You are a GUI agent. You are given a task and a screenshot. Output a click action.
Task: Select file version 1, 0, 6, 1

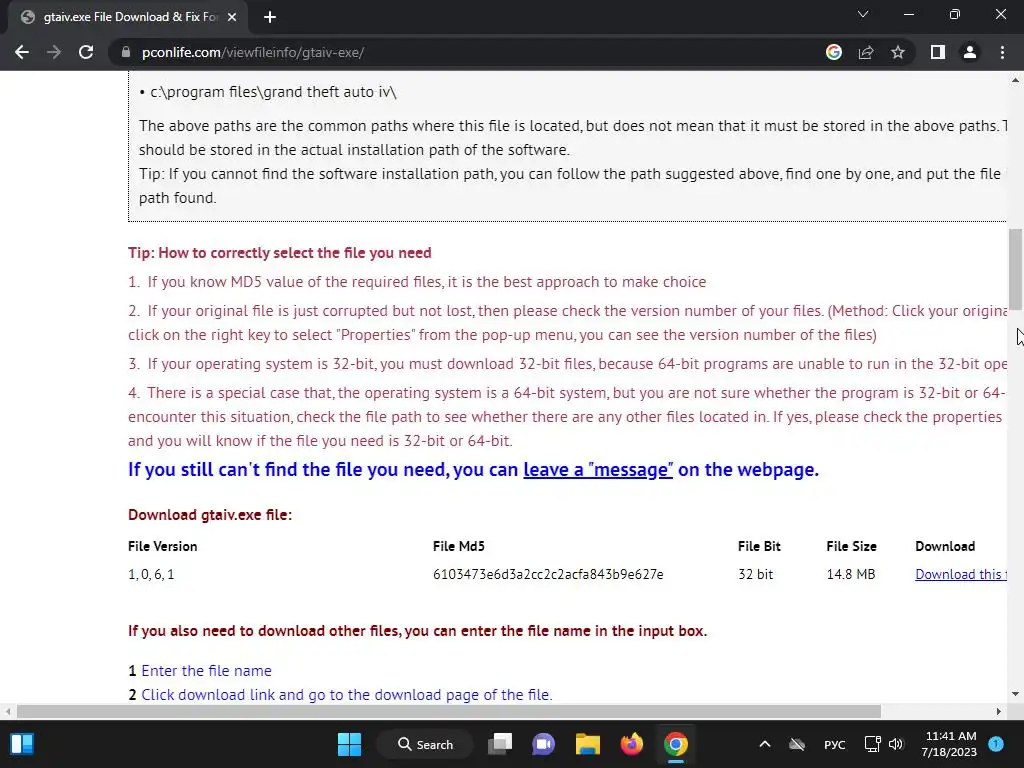tap(151, 574)
